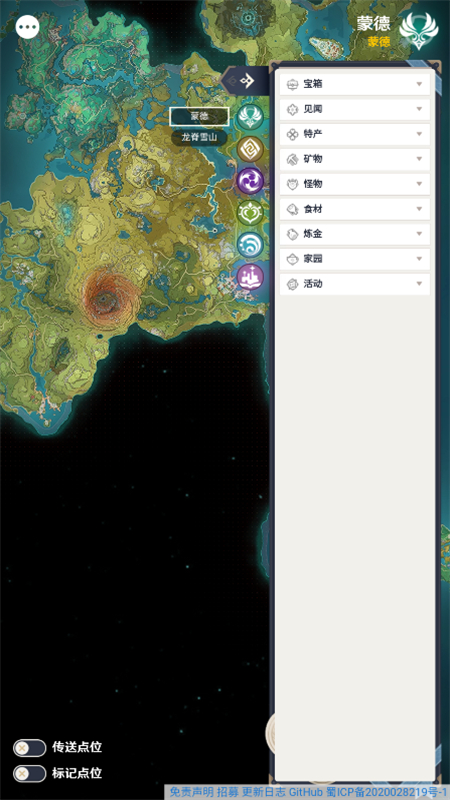Click the event icon beside 活动
This screenshot has height=800, width=450.
(x=292, y=284)
